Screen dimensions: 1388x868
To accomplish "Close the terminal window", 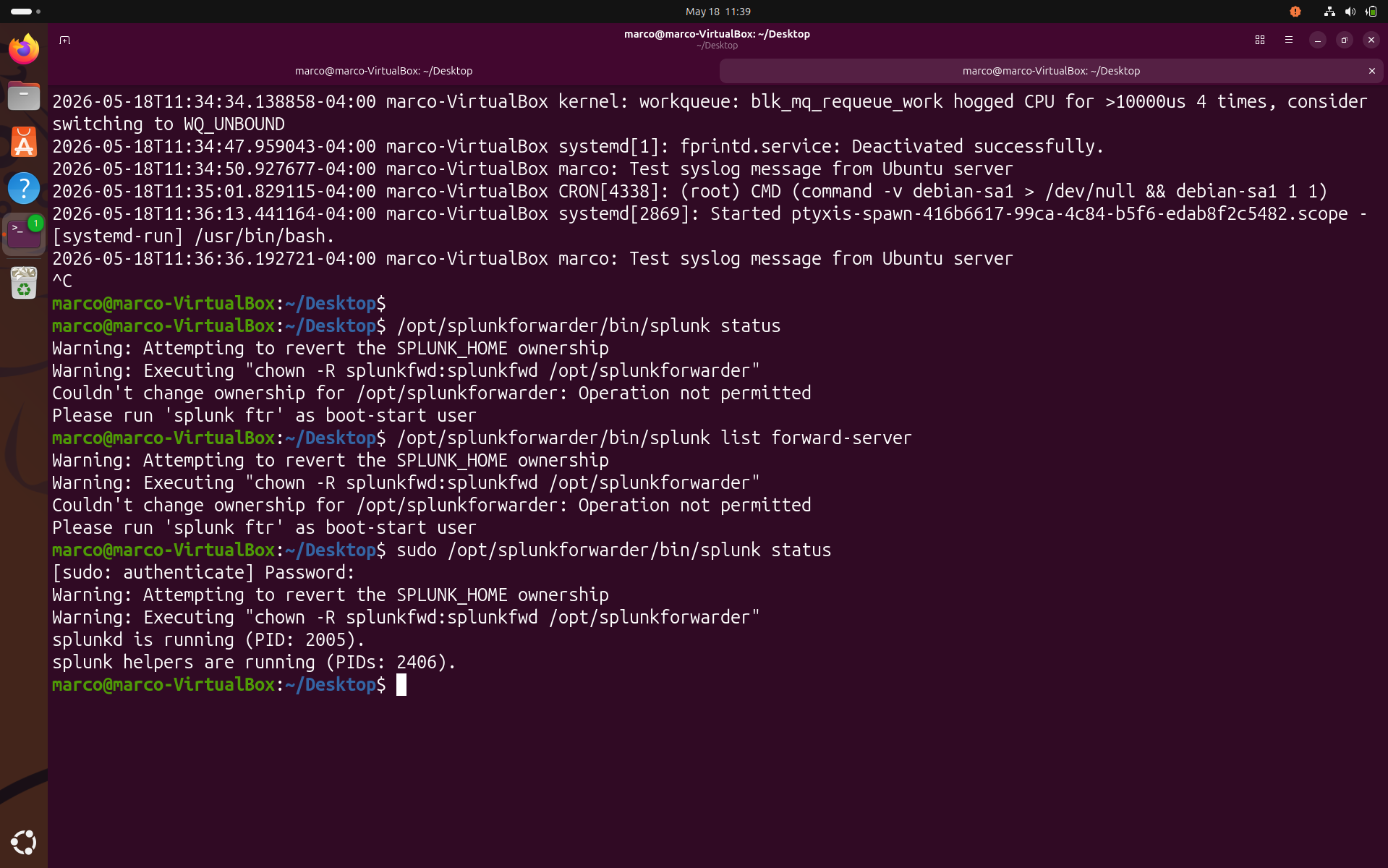I will (x=1371, y=40).
